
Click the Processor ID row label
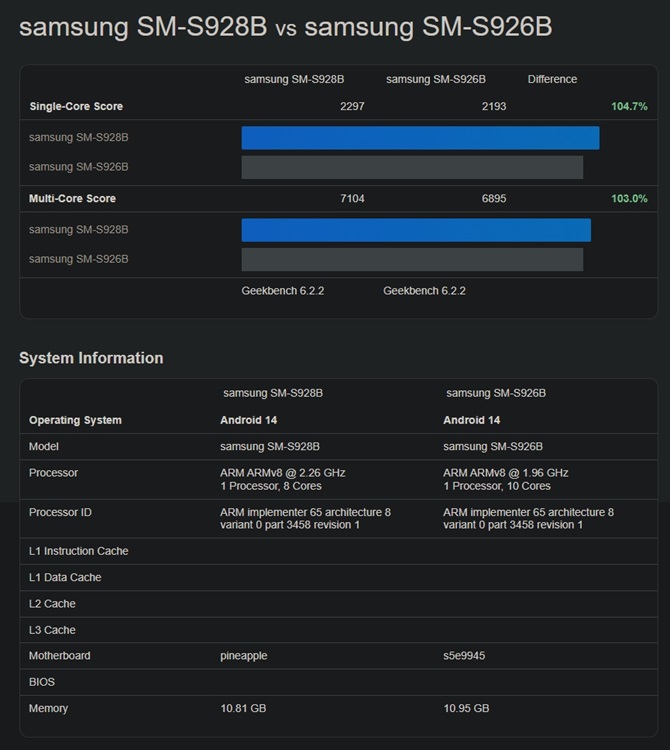(x=60, y=512)
